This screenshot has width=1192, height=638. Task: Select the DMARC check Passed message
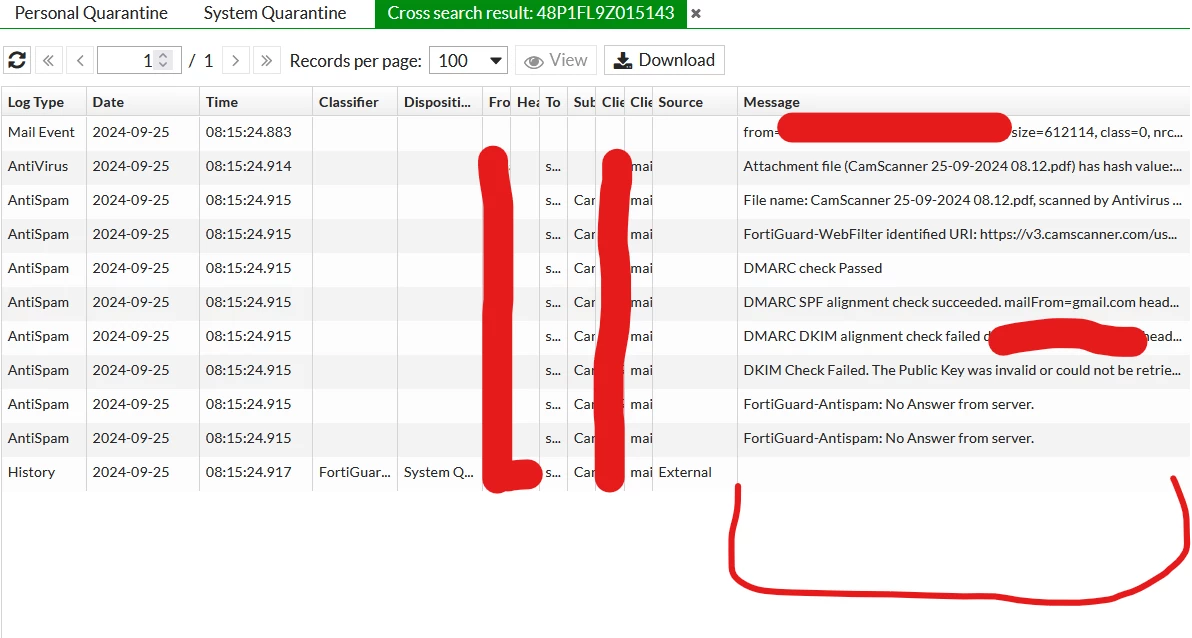click(813, 268)
